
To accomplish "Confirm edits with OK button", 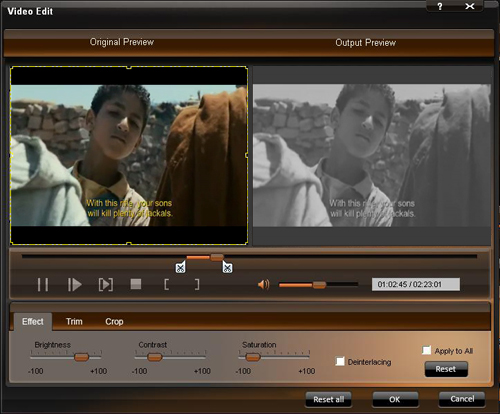I will tap(395, 399).
